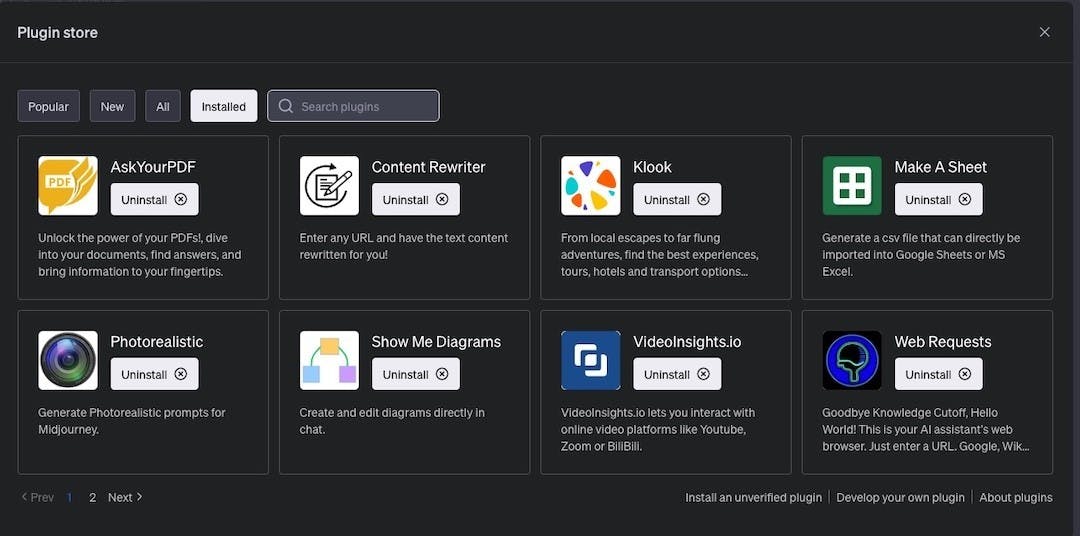Click the Content Rewriter title text

point(428,167)
